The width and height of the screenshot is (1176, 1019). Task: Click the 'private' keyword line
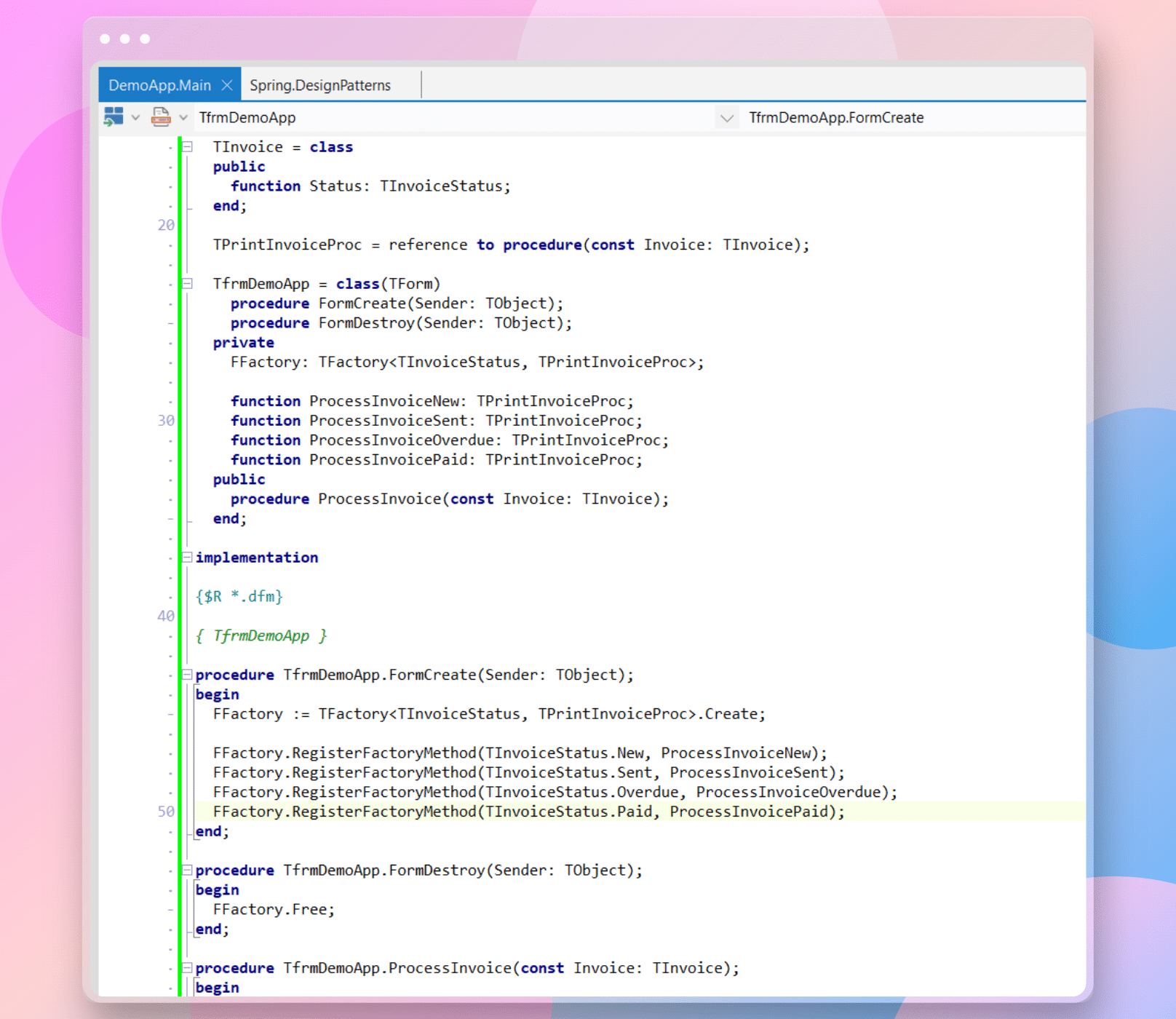click(243, 342)
